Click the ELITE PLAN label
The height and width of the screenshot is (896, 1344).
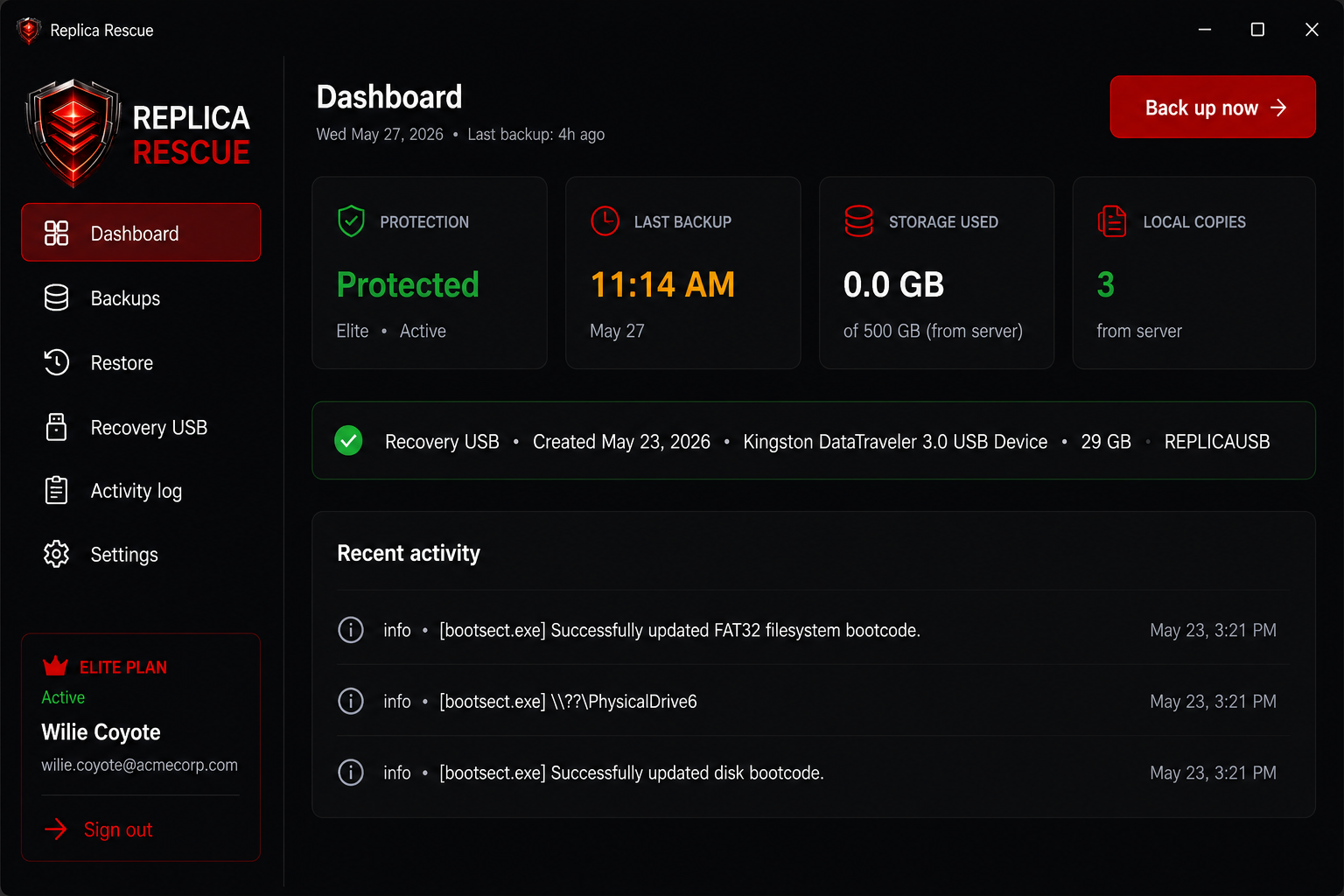(123, 667)
